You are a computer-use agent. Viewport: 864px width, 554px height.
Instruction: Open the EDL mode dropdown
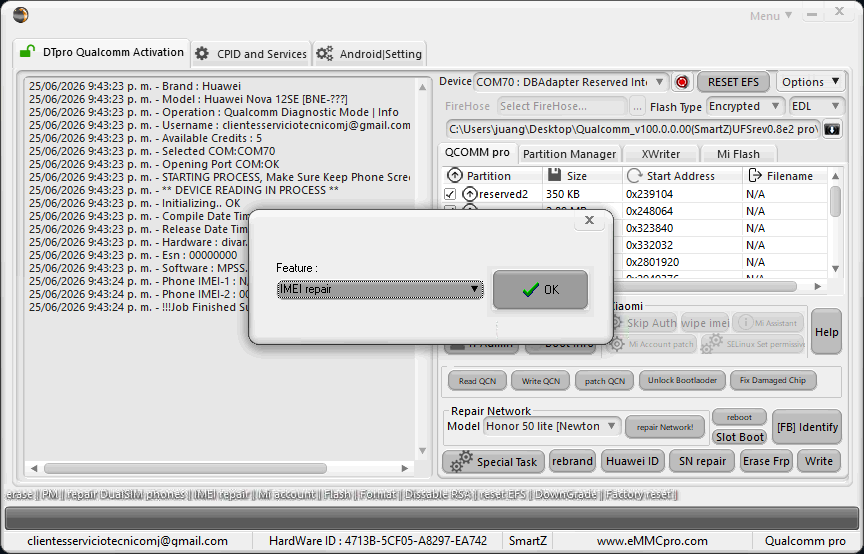point(816,106)
